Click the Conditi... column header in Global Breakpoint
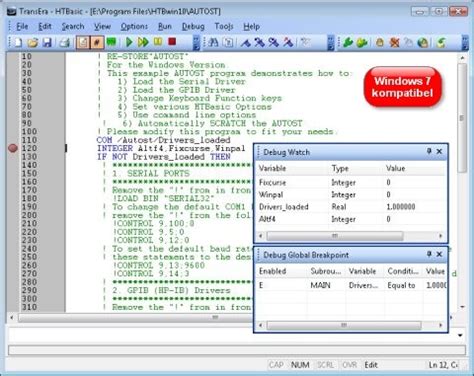The width and height of the screenshot is (474, 376). click(403, 271)
